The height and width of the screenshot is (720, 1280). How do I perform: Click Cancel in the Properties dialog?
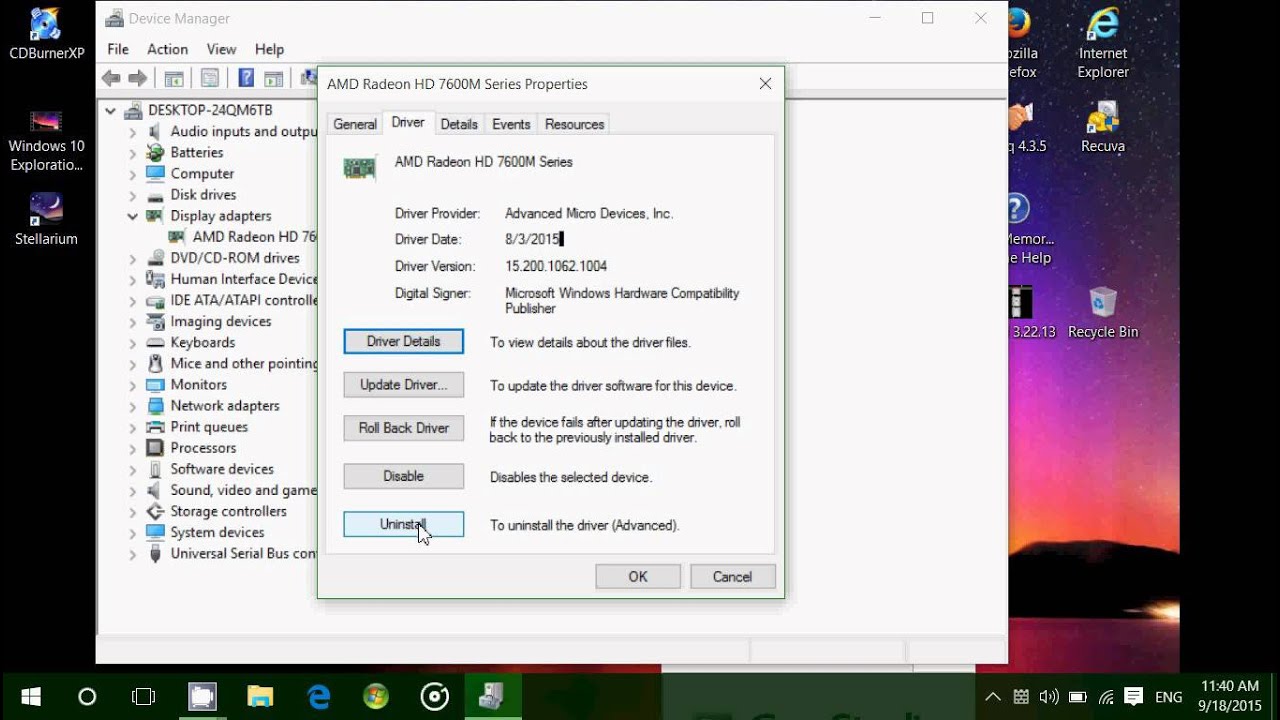click(732, 576)
